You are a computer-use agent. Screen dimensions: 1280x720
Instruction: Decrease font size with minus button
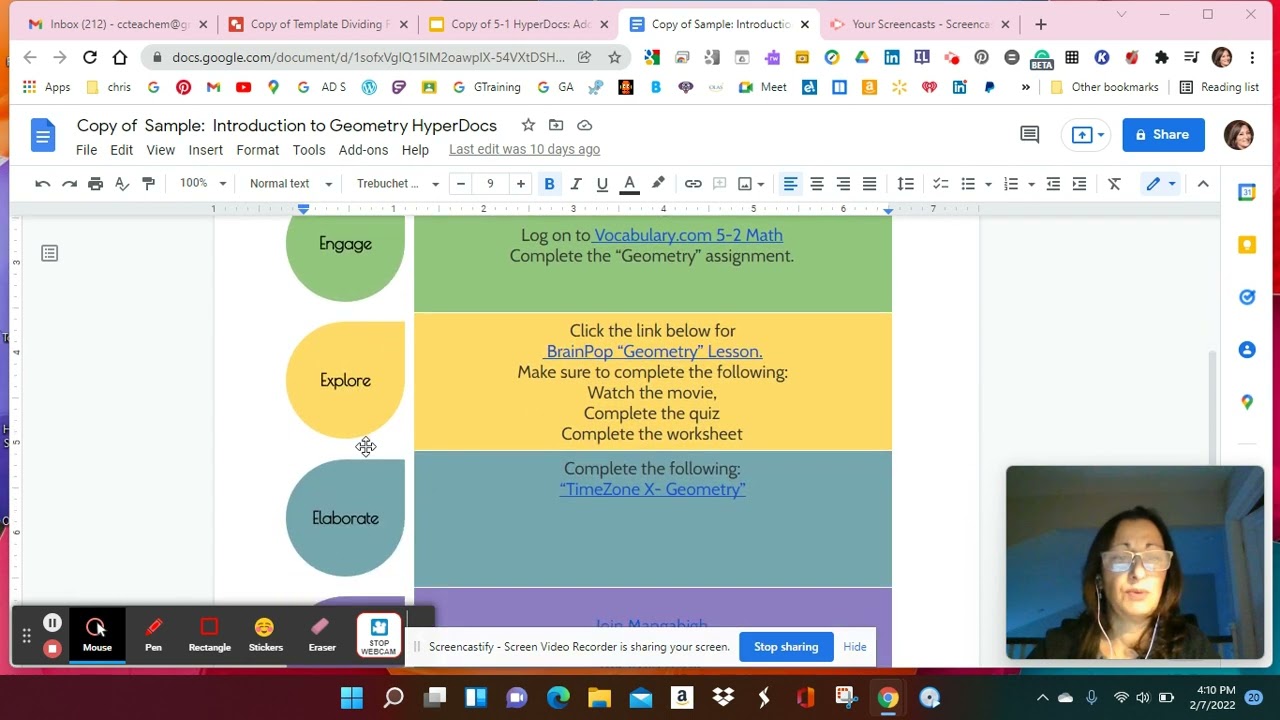(460, 184)
